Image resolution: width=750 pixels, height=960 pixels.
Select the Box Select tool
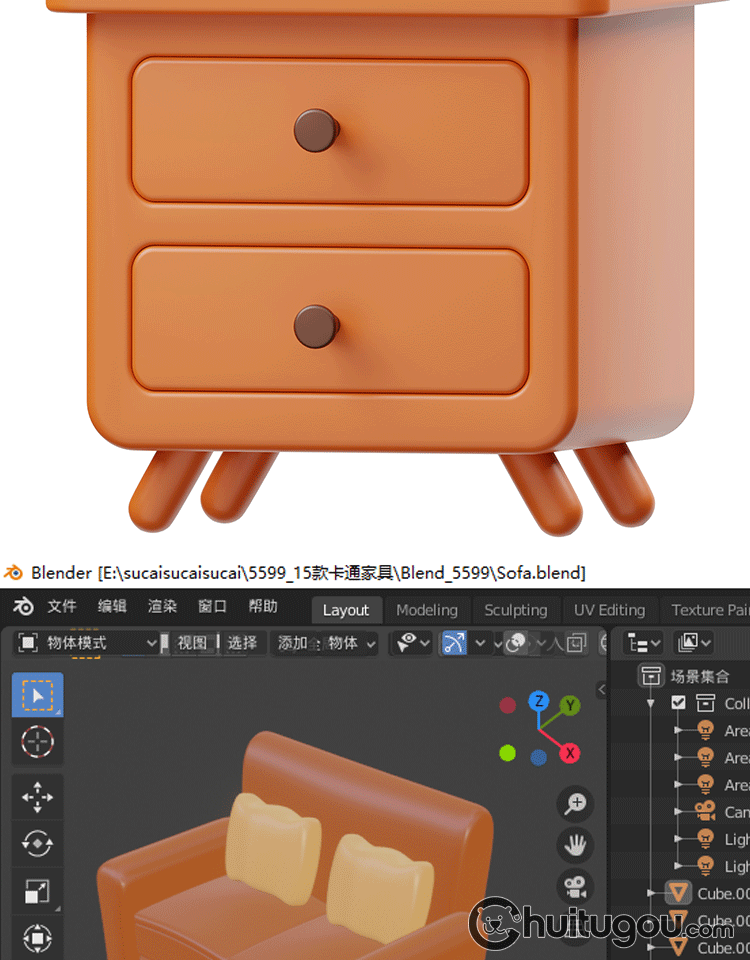click(x=37, y=695)
